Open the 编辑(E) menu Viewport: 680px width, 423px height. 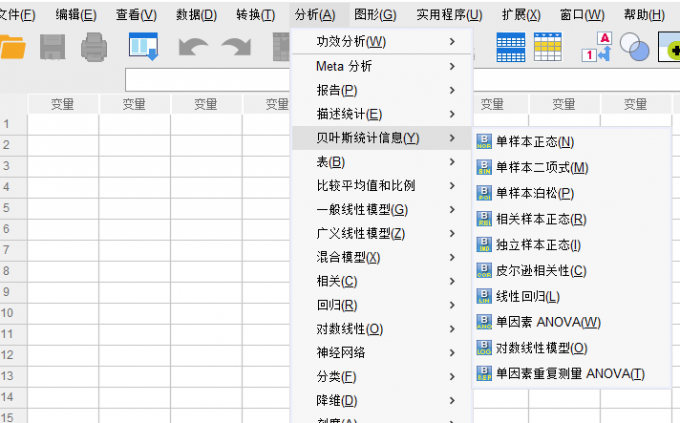(x=76, y=15)
